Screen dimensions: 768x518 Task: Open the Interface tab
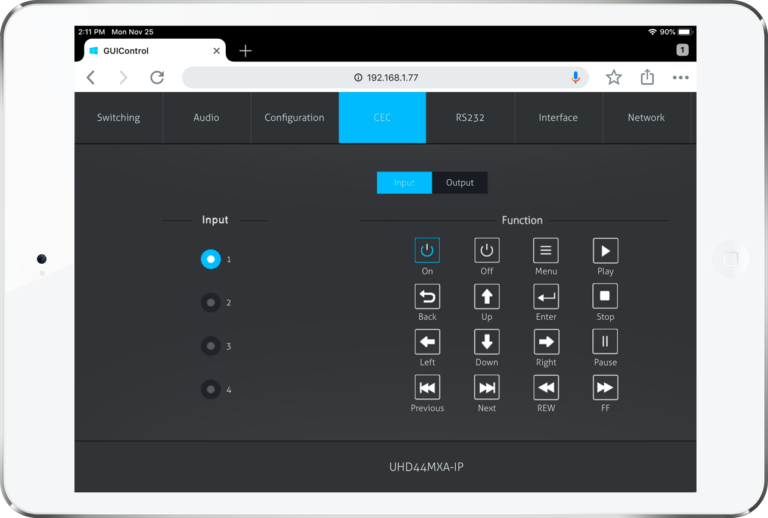[558, 118]
